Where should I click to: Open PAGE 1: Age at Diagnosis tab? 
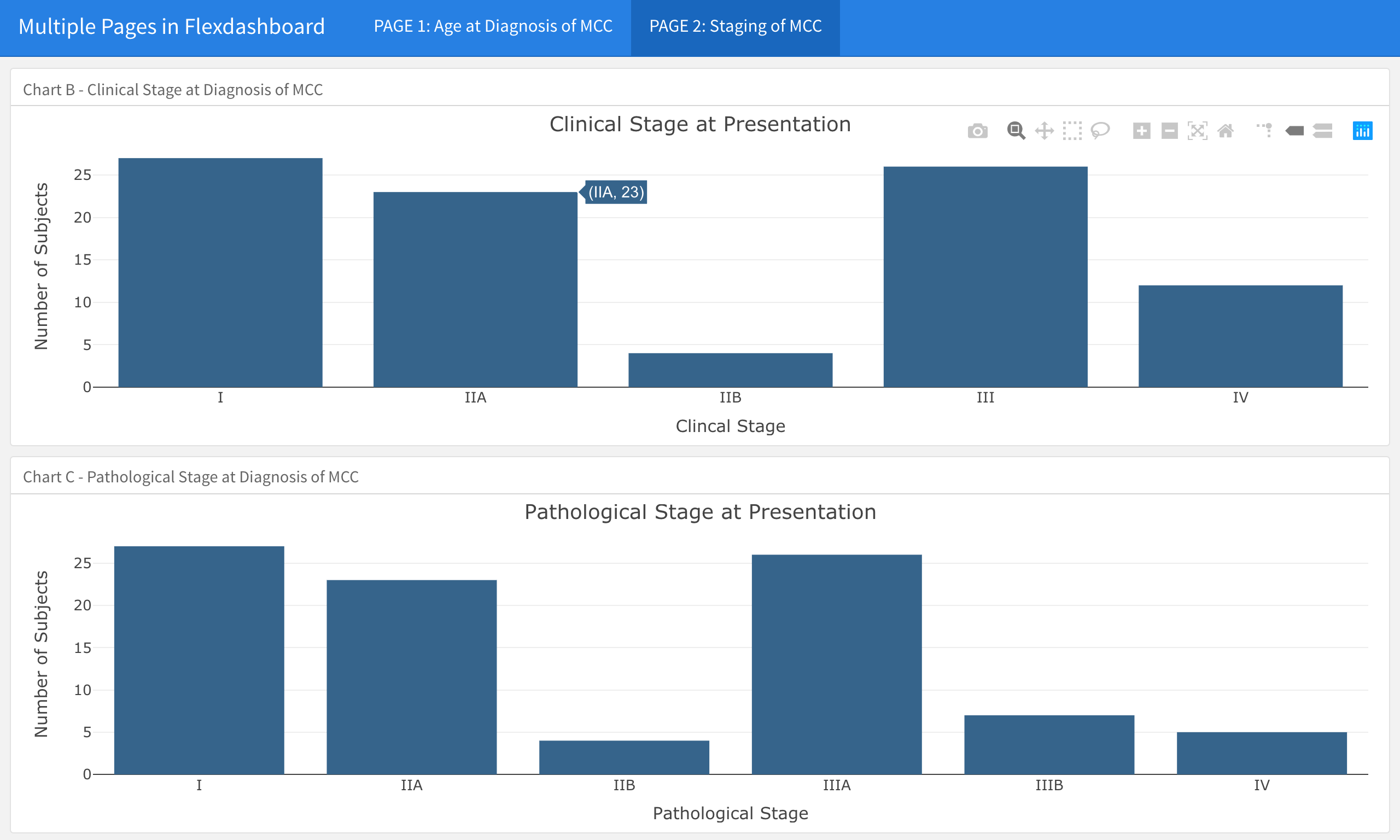[x=493, y=27]
